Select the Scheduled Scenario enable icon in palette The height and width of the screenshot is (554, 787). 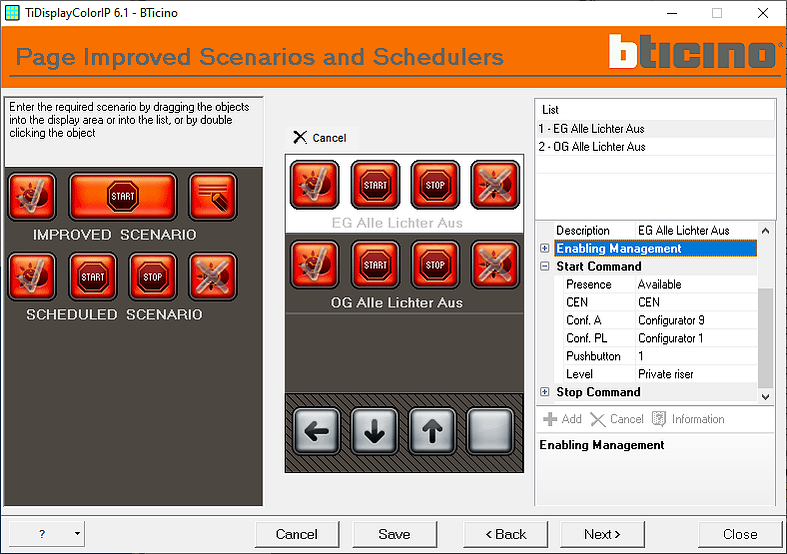tap(32, 276)
